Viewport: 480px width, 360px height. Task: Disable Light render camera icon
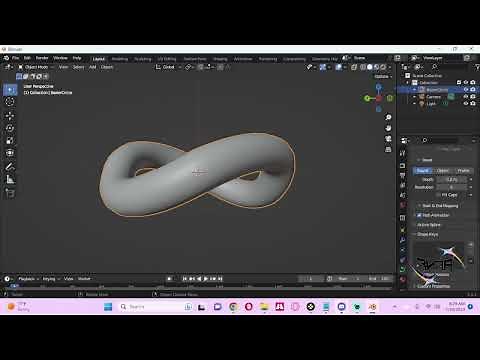[473, 104]
